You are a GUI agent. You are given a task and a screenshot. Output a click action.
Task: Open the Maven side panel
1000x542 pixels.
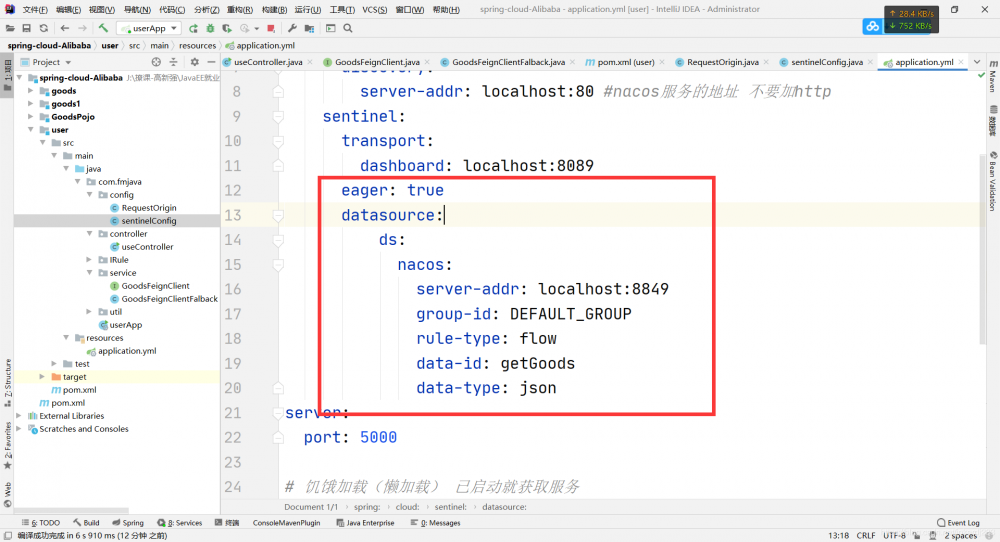992,77
